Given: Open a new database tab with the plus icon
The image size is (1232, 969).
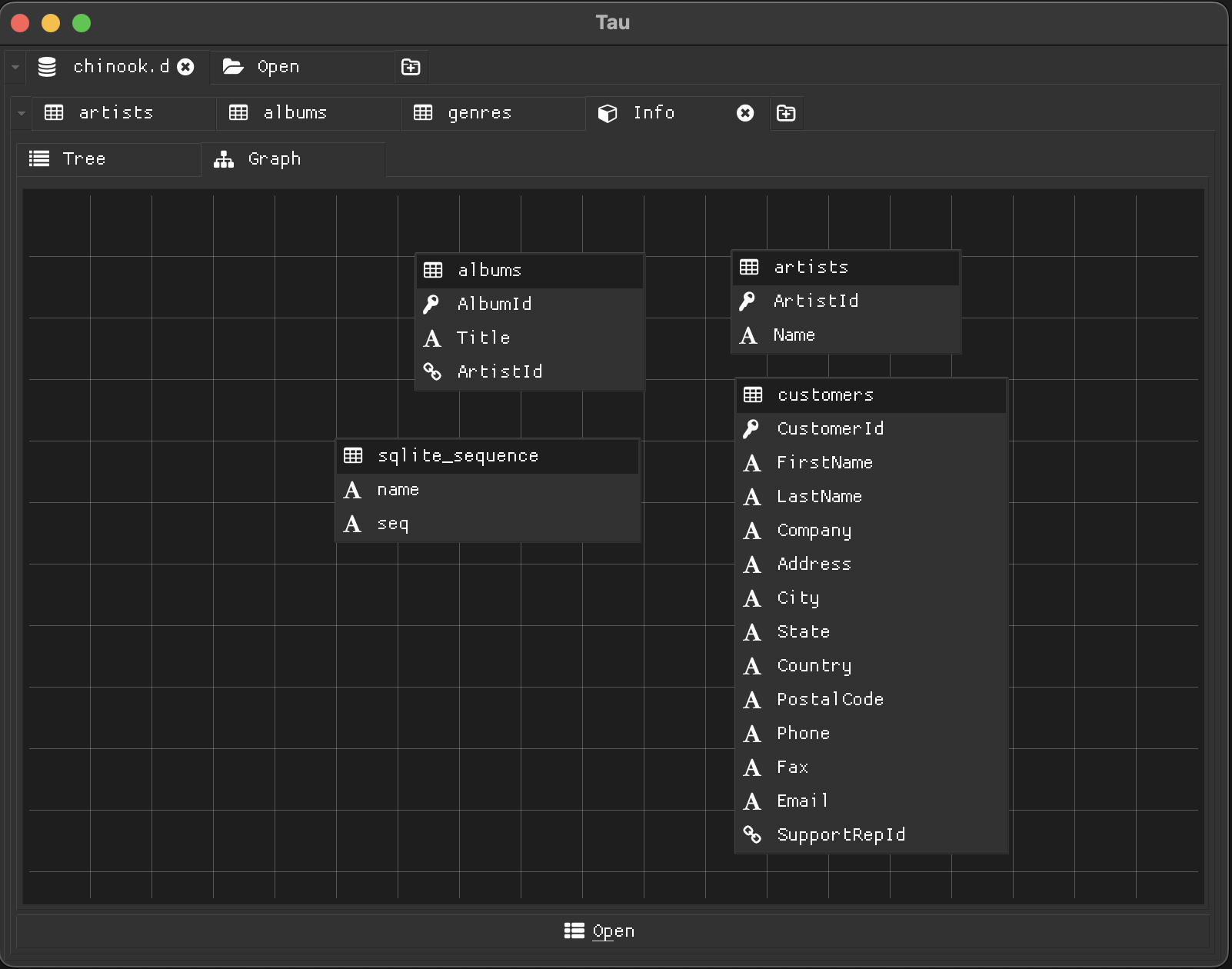Looking at the screenshot, I should click(x=411, y=68).
